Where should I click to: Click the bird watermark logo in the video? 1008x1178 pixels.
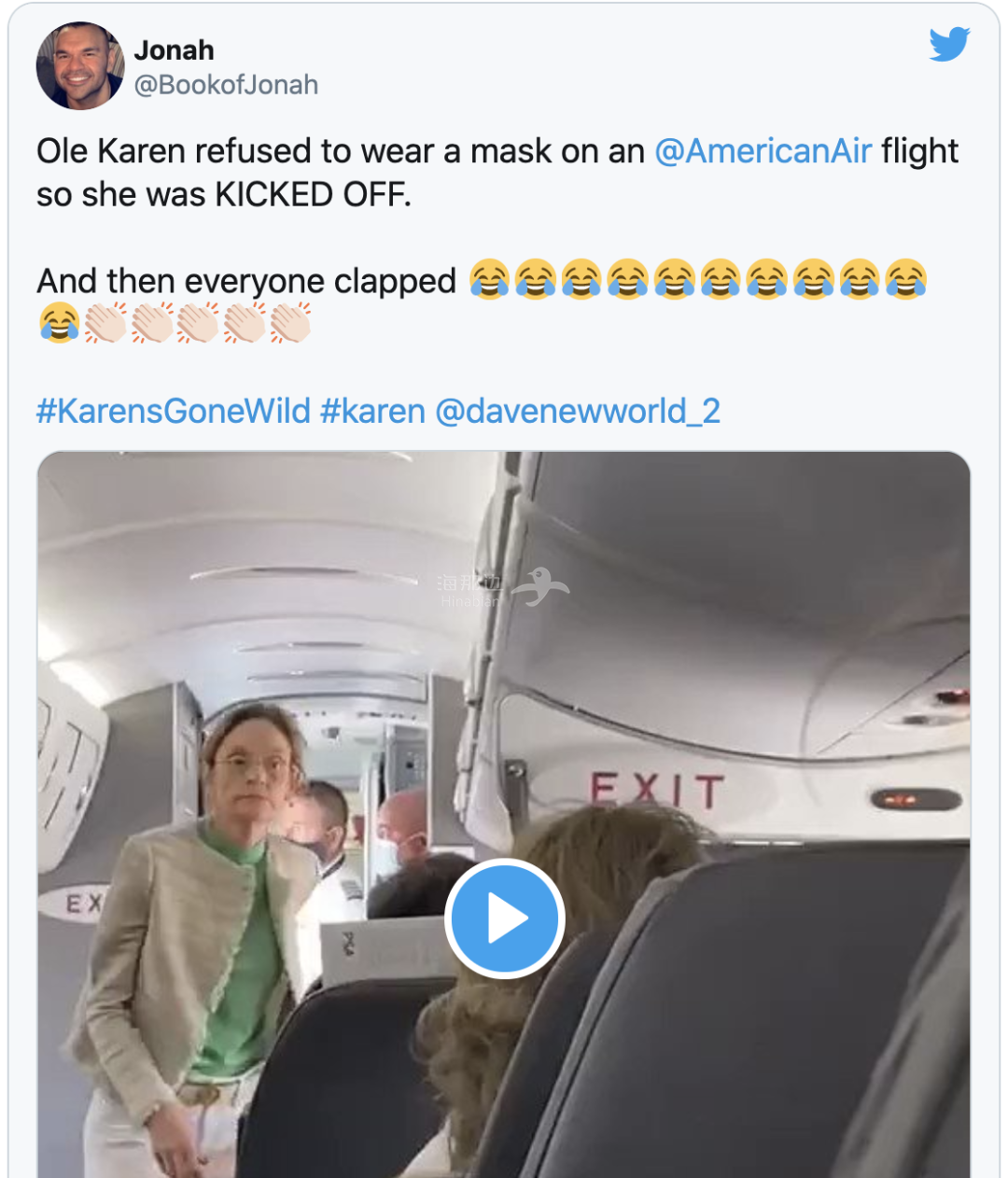click(543, 586)
